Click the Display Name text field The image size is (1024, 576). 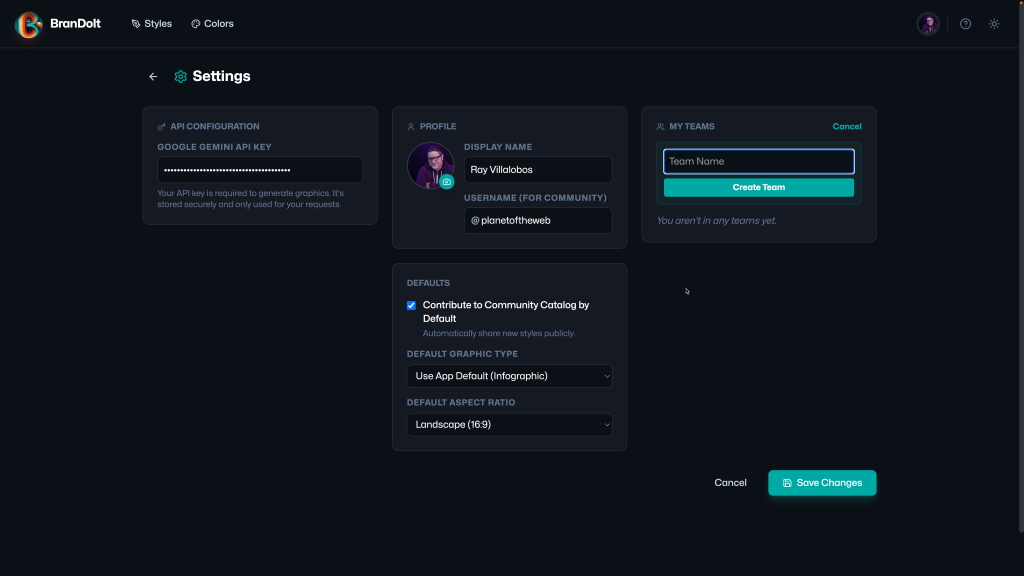538,170
